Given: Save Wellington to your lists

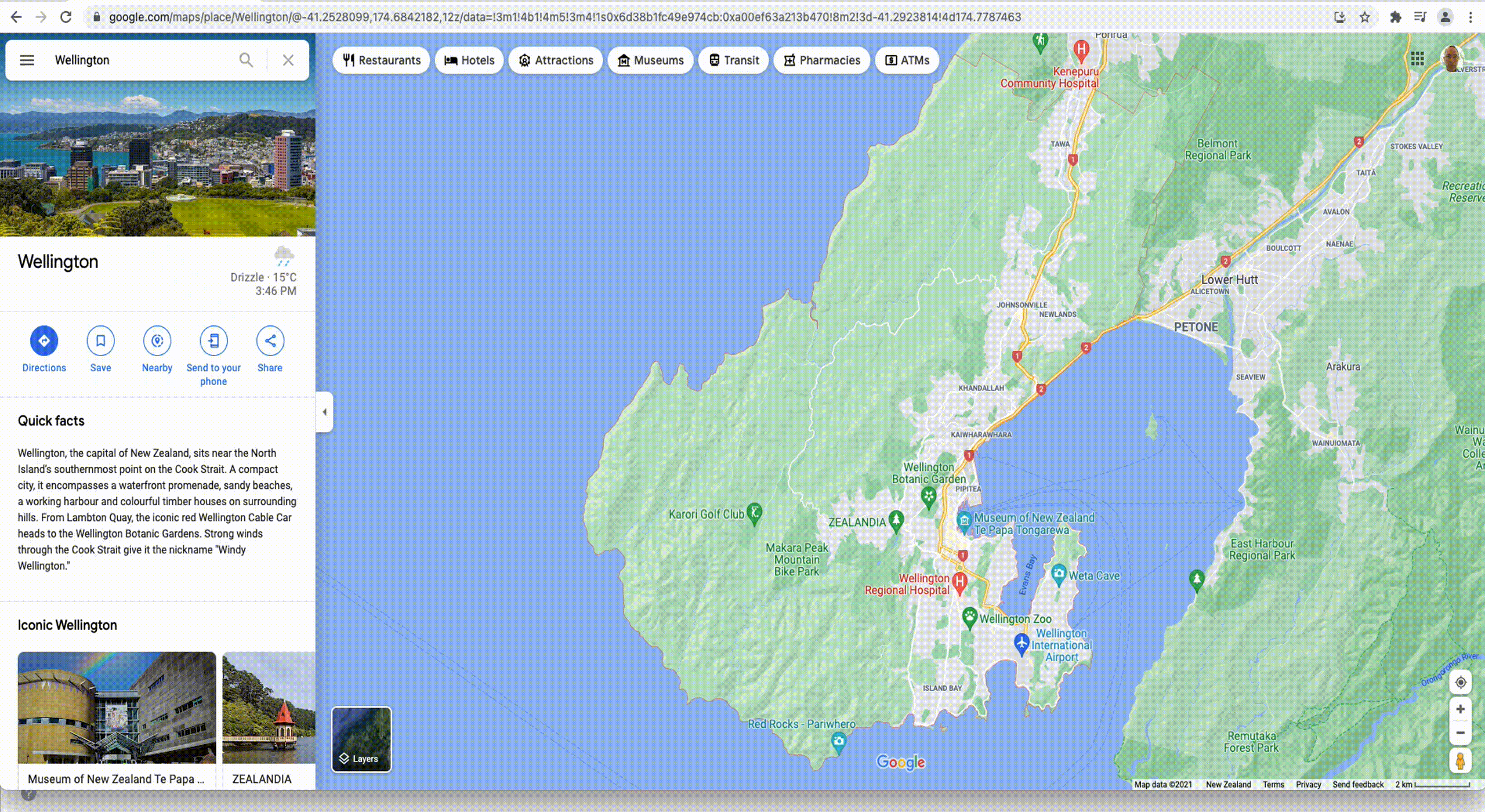Looking at the screenshot, I should 100,349.
